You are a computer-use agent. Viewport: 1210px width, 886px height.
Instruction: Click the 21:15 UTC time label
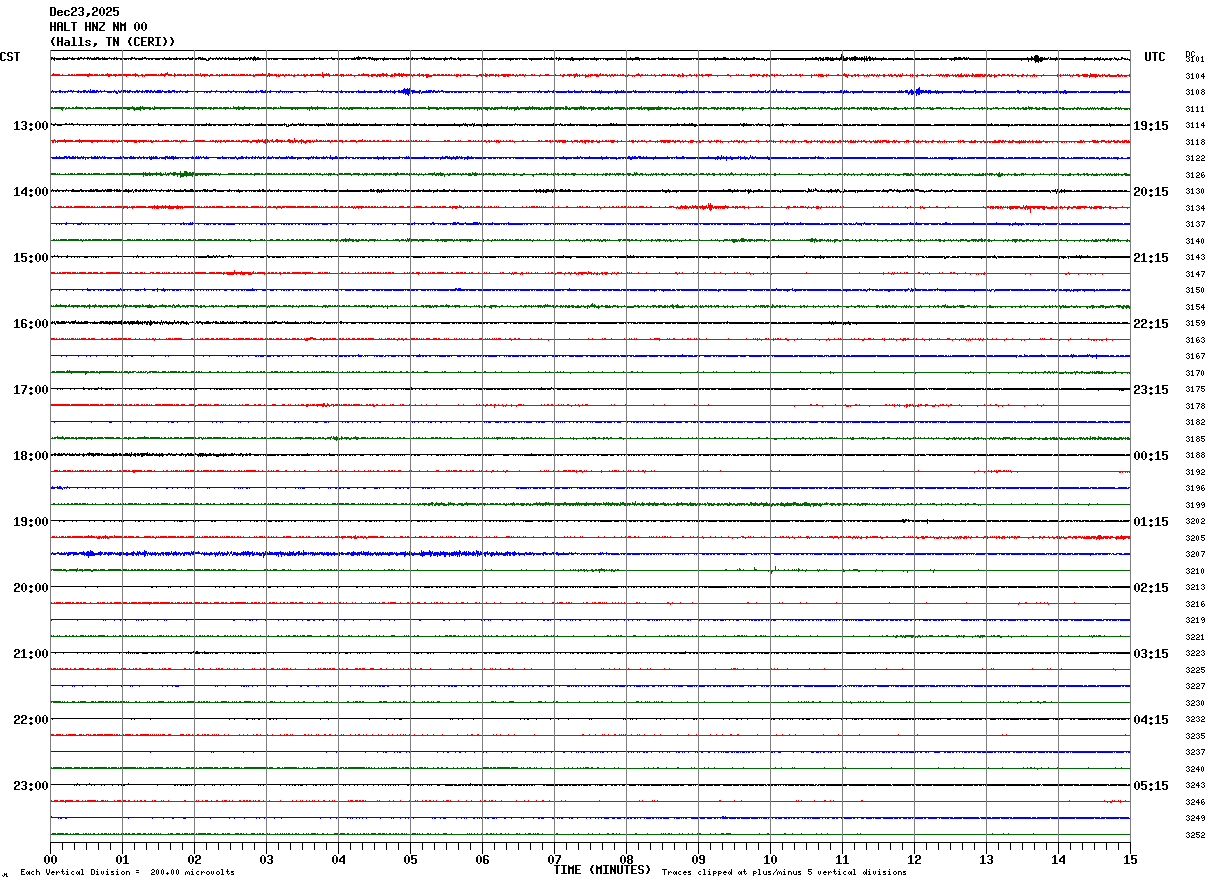[x=1151, y=258]
